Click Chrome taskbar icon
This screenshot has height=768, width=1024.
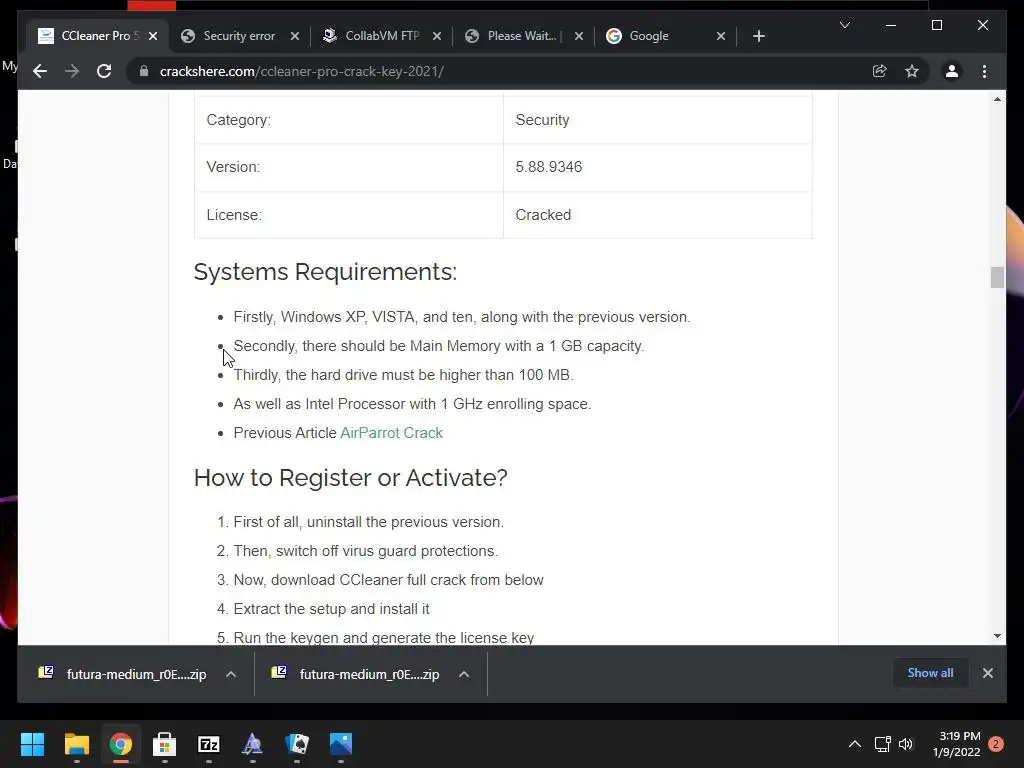click(x=120, y=744)
